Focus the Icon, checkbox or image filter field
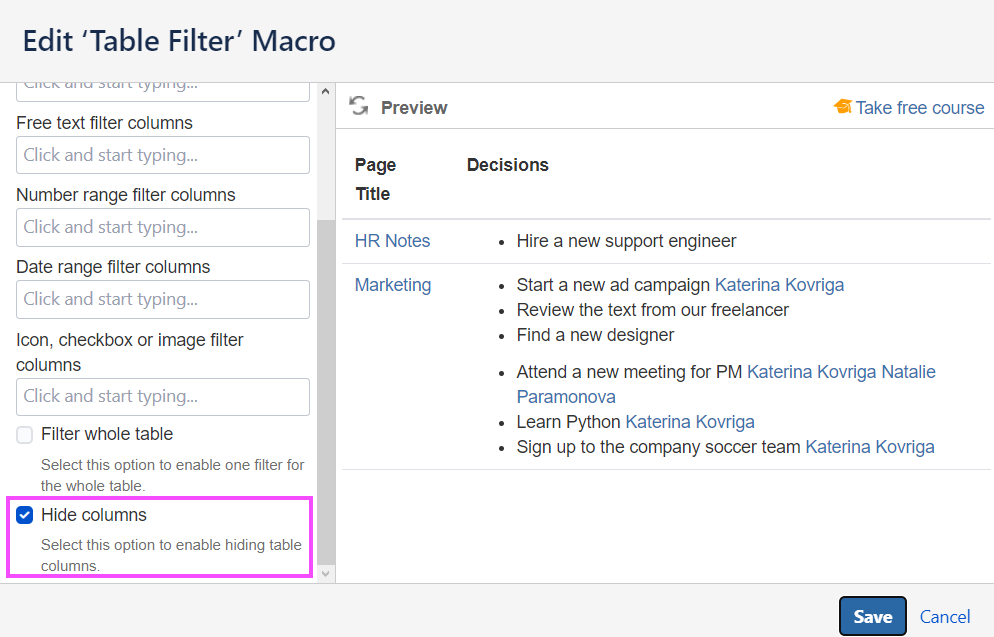Viewport: 994px width, 637px height. pyautogui.click(x=163, y=396)
